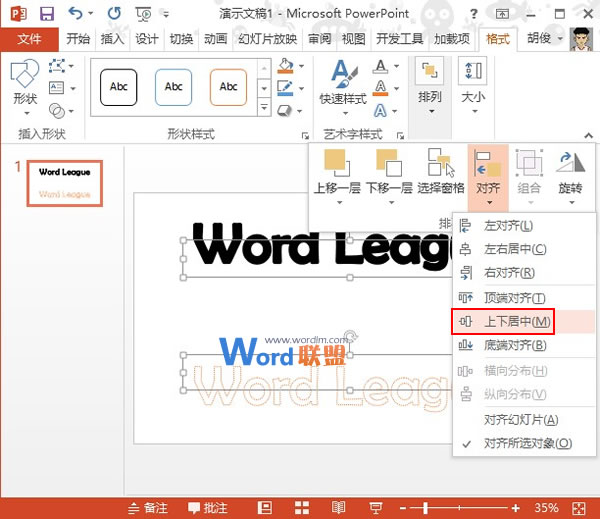Screen dimensions: 600x519
Task: Select slide 1 thumbnail
Action: pos(65,183)
